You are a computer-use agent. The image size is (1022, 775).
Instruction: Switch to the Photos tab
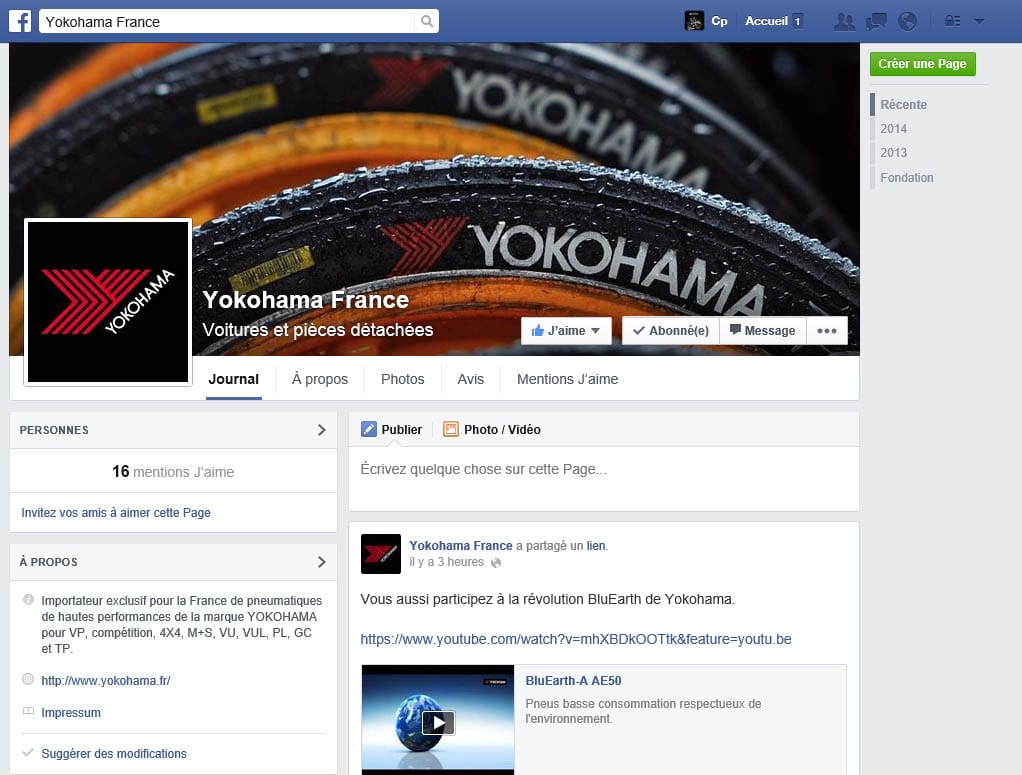tap(402, 379)
